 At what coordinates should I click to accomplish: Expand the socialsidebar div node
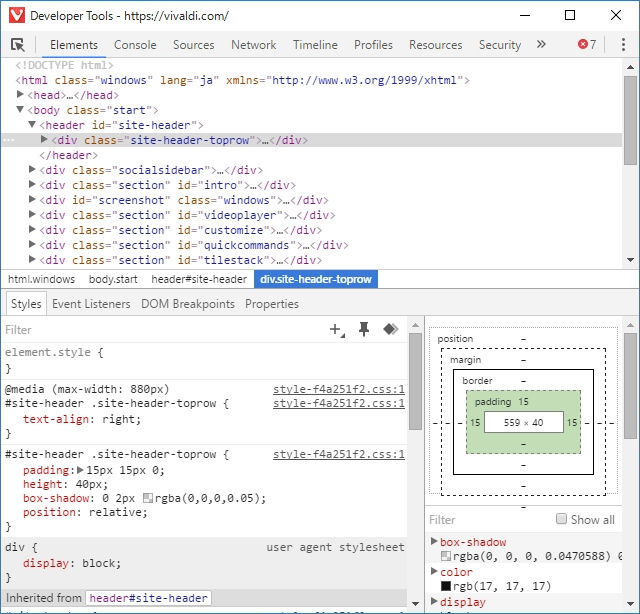pyautogui.click(x=32, y=169)
